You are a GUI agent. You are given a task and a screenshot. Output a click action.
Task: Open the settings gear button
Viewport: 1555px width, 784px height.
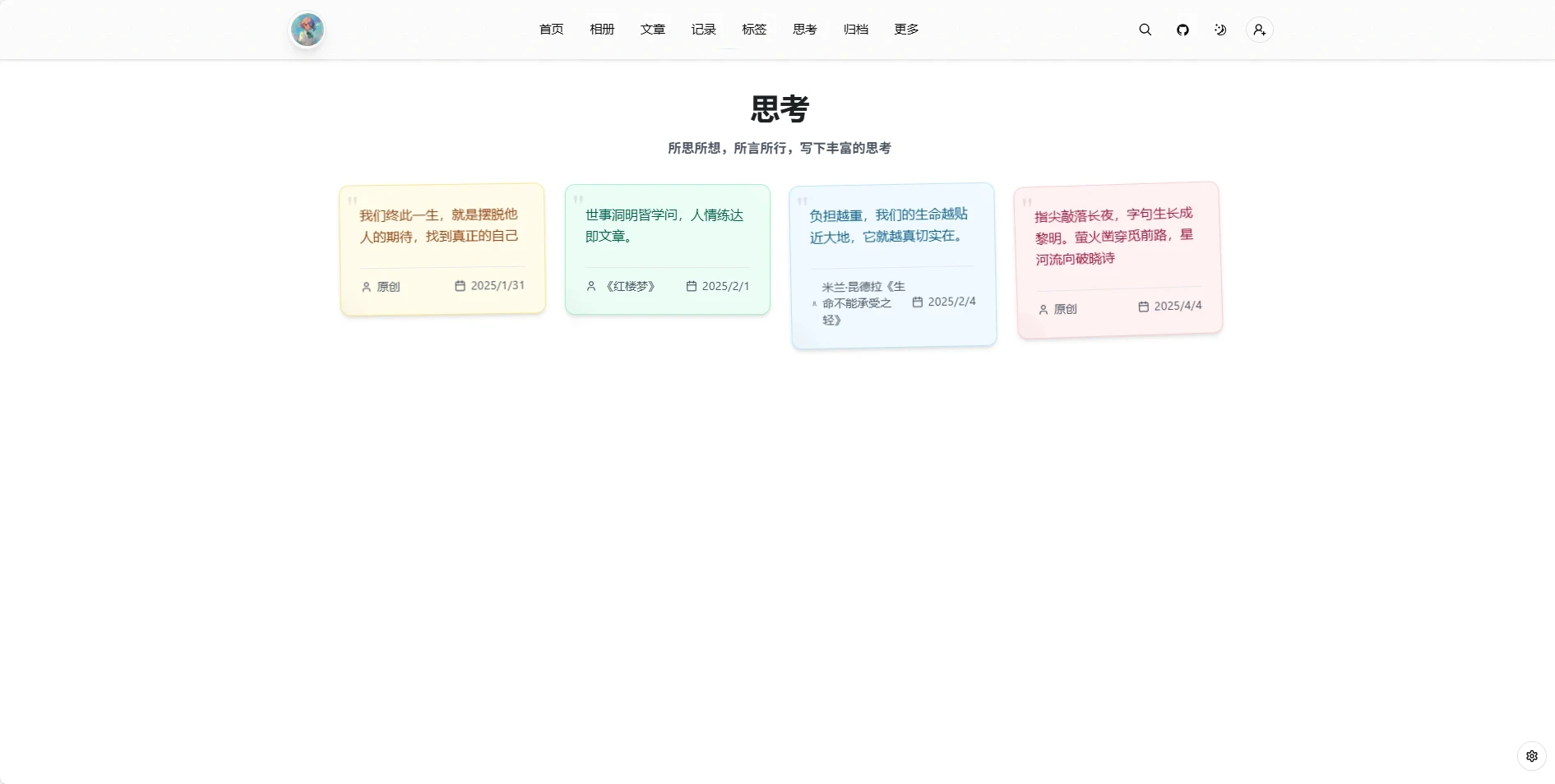(x=1531, y=756)
